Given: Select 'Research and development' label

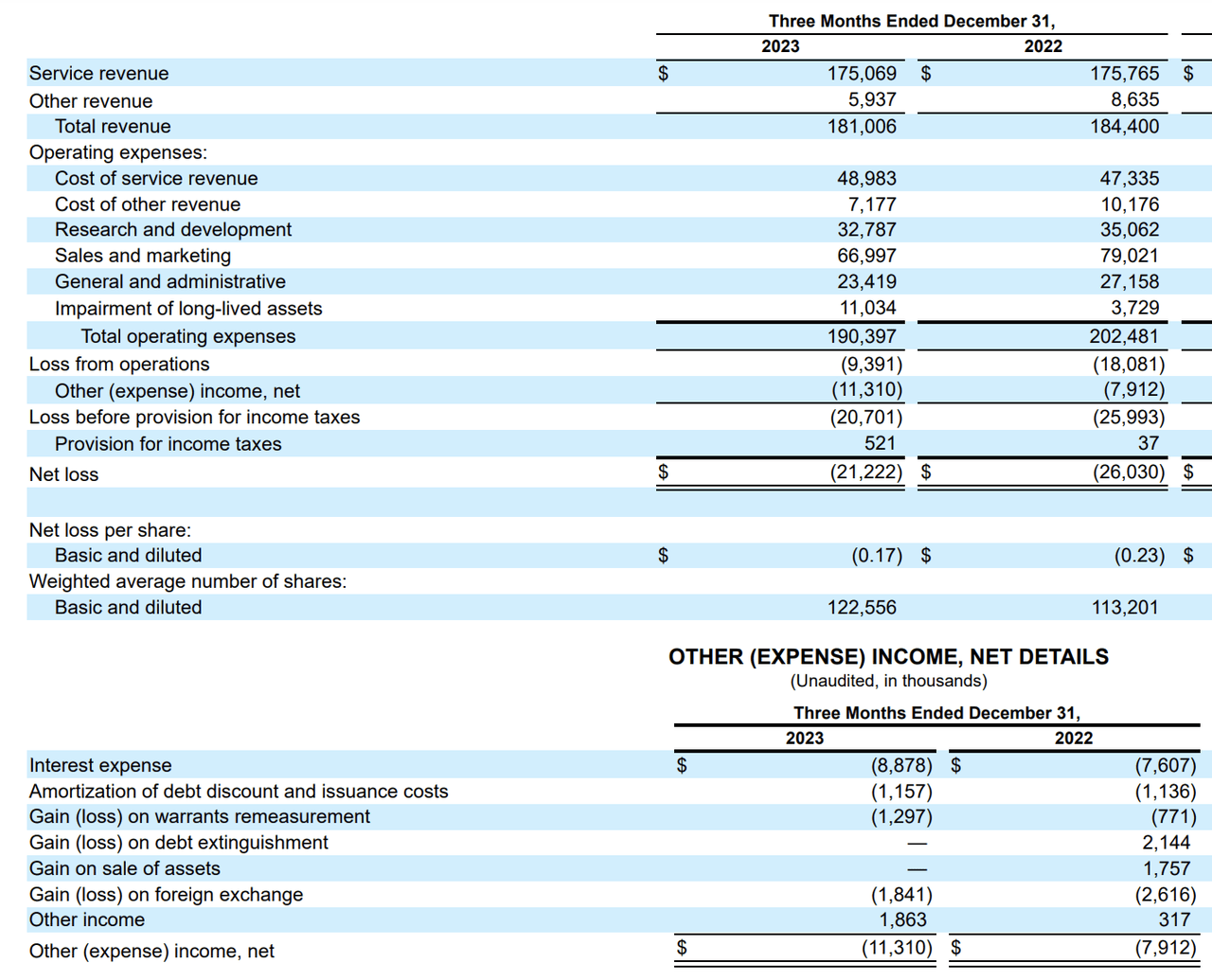Looking at the screenshot, I should coord(173,229).
